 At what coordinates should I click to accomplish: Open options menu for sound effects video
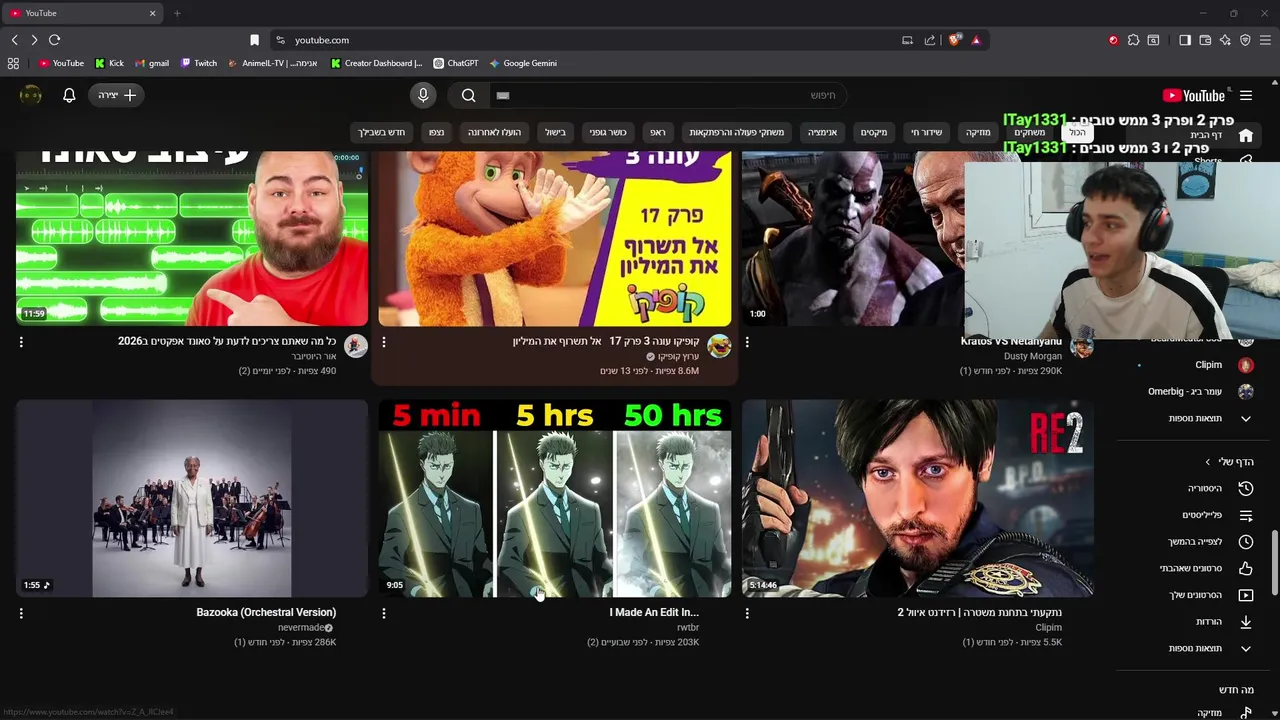click(x=21, y=342)
